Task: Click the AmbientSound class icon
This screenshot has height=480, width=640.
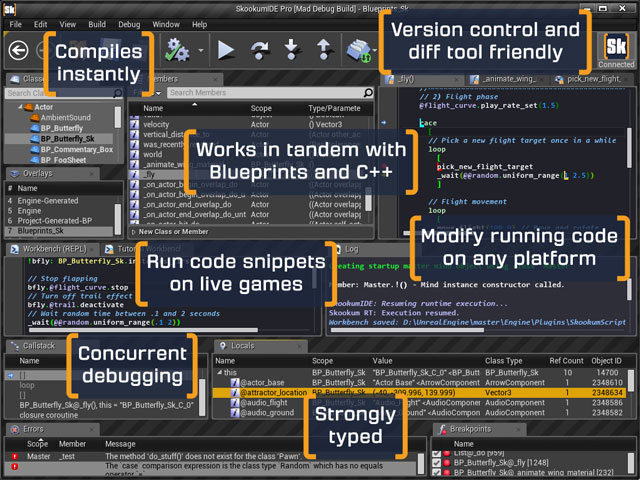Action: click(x=35, y=118)
